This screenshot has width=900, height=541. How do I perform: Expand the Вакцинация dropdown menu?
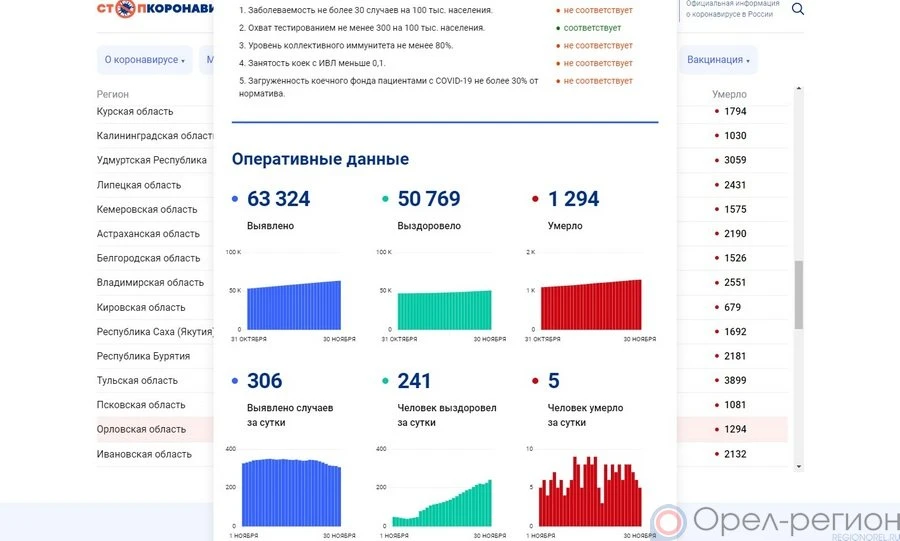[718, 60]
